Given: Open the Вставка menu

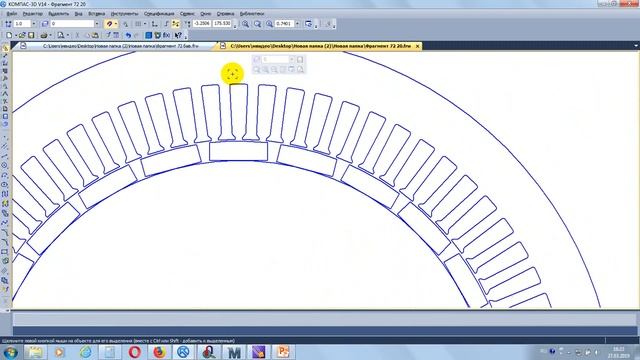Looking at the screenshot, I should click(97, 14).
